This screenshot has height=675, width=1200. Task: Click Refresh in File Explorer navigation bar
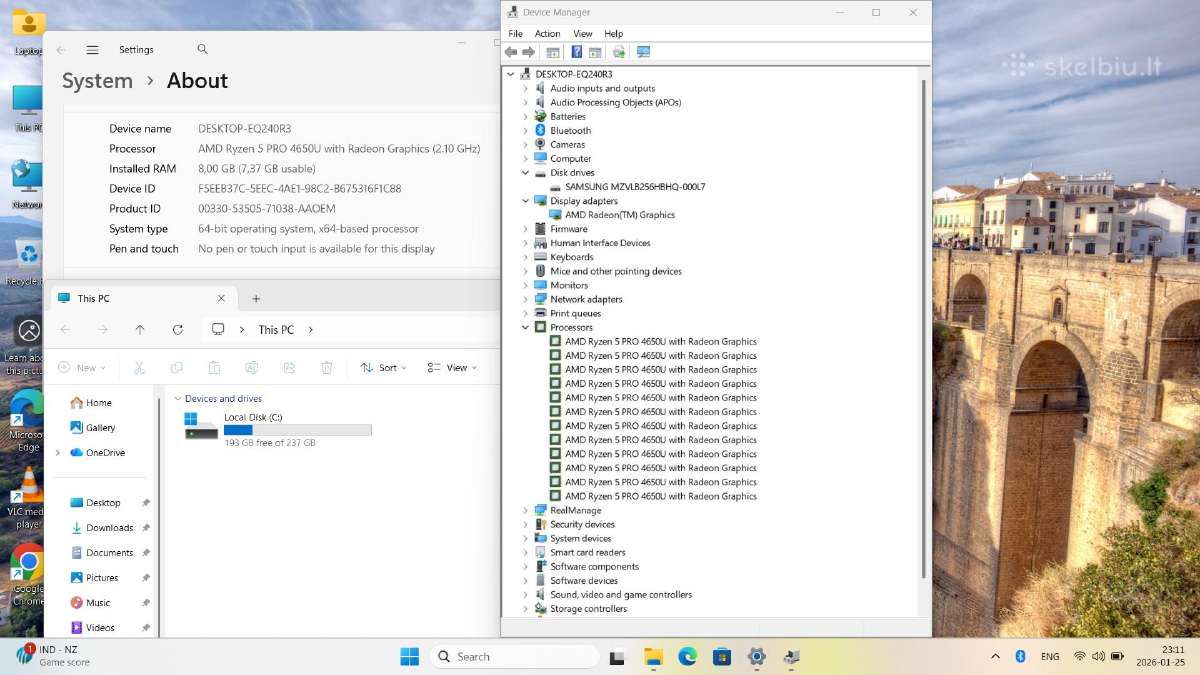[x=177, y=329]
